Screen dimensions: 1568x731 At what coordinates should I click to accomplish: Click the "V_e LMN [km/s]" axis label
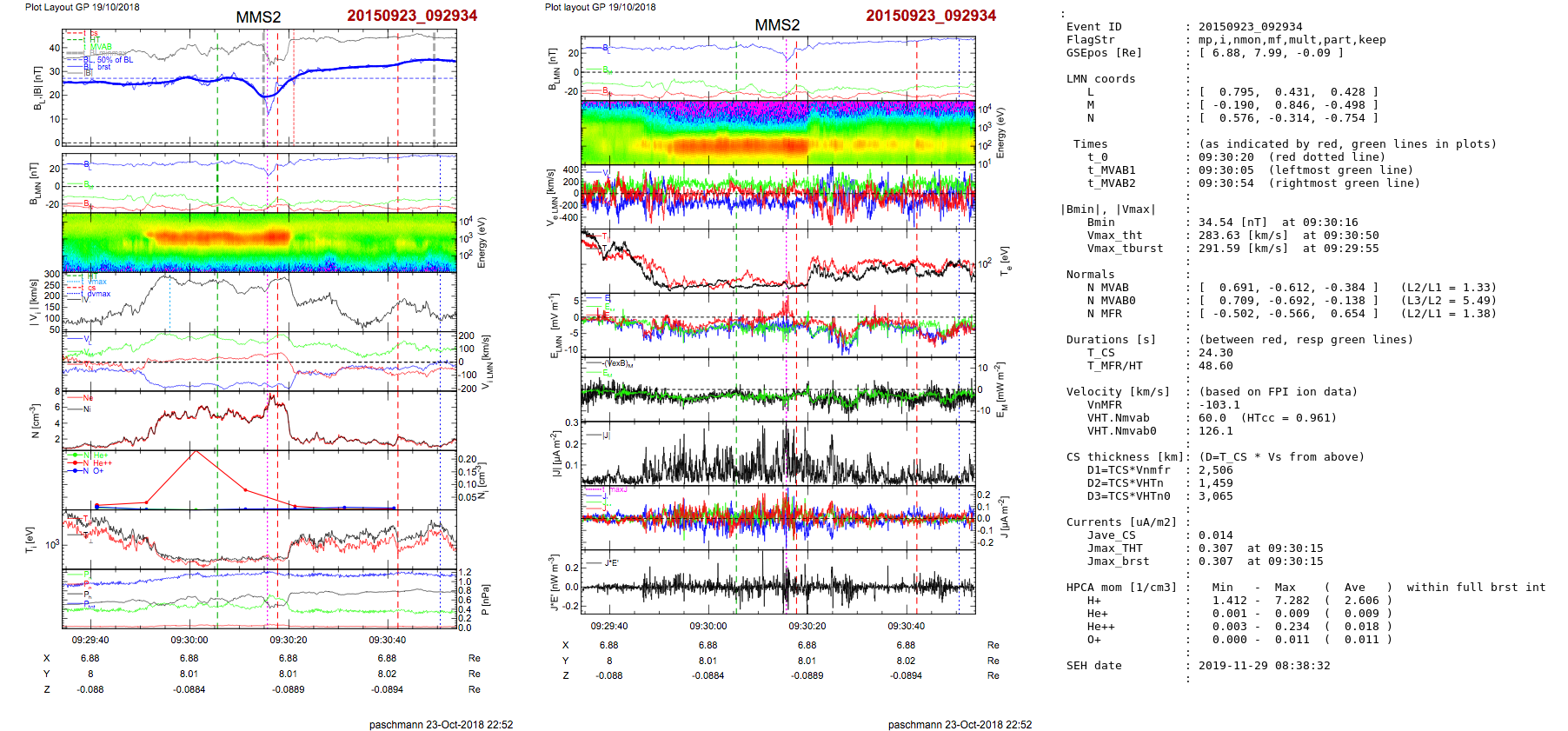pos(551,197)
